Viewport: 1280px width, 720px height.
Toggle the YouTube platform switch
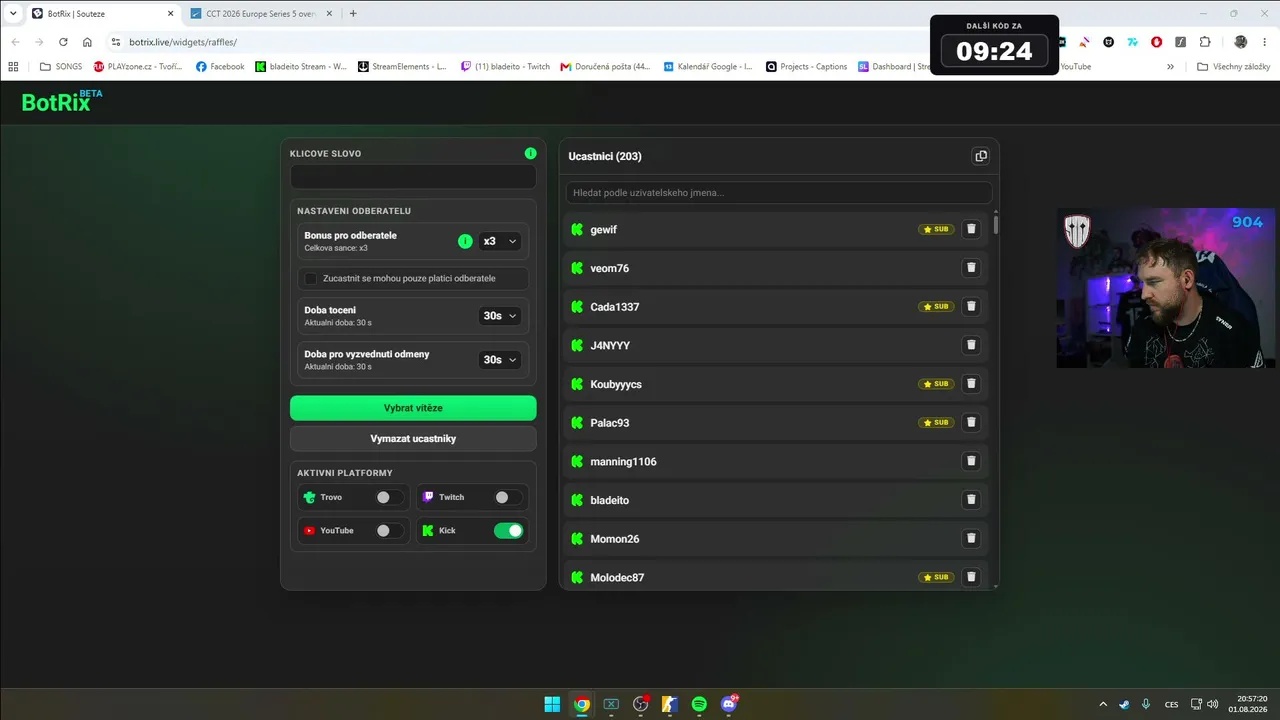(389, 531)
